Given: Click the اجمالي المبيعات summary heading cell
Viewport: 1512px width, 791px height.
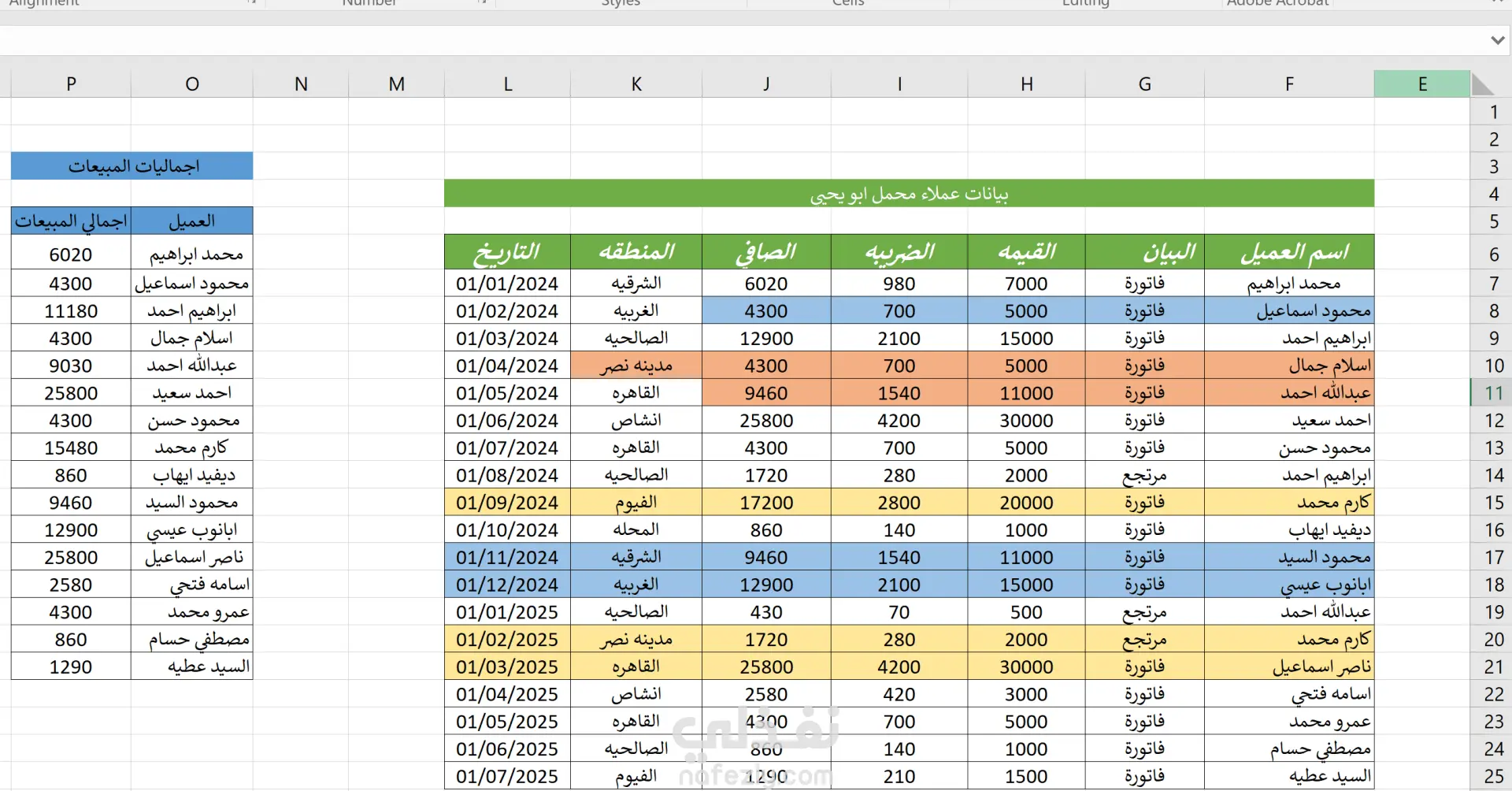Looking at the screenshot, I should (71, 221).
